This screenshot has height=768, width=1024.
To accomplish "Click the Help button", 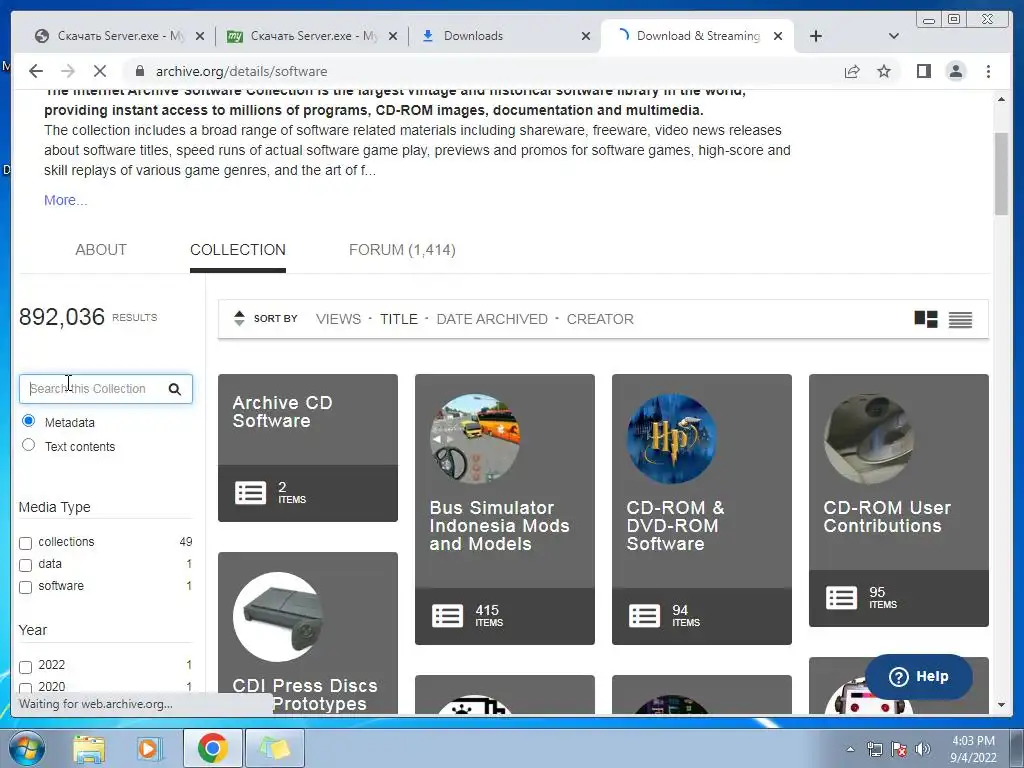I will click(x=919, y=677).
